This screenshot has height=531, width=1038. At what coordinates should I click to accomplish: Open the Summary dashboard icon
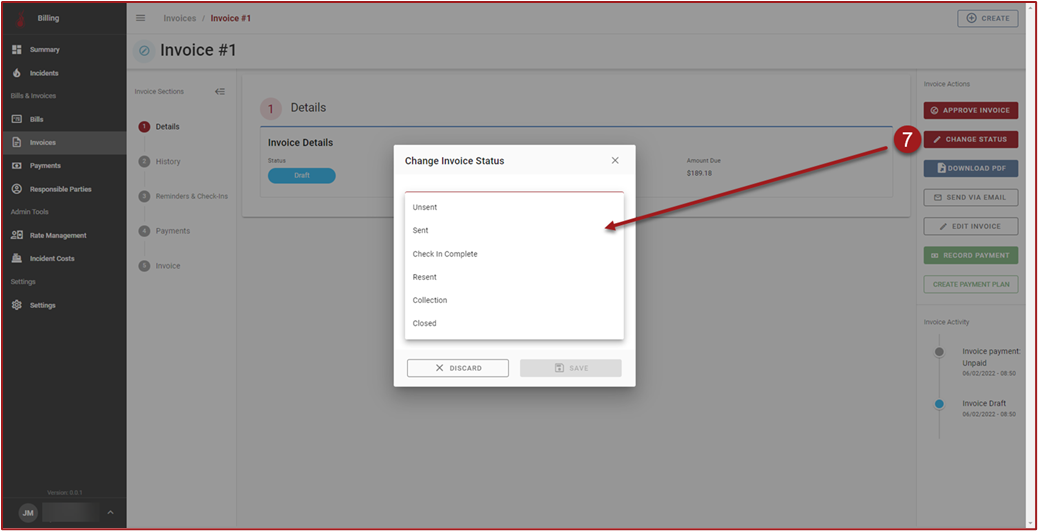tap(17, 49)
